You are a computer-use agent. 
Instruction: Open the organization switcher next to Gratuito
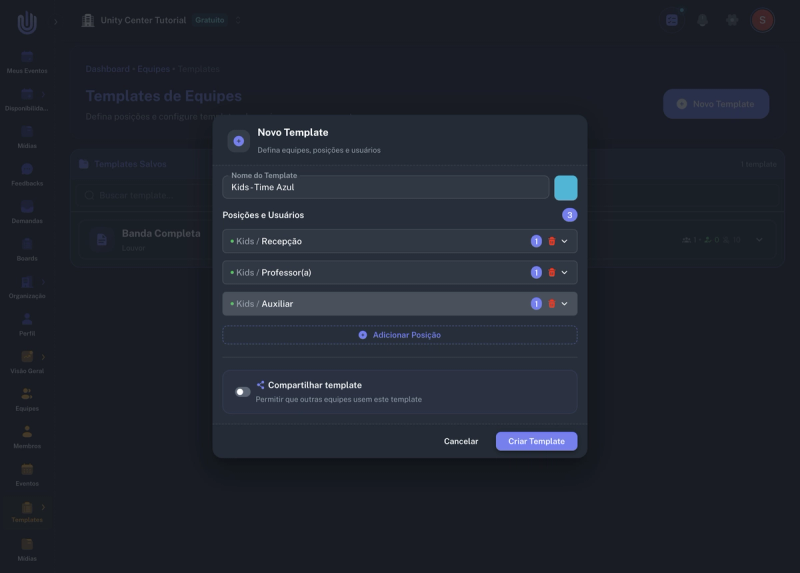pyautogui.click(x=238, y=20)
